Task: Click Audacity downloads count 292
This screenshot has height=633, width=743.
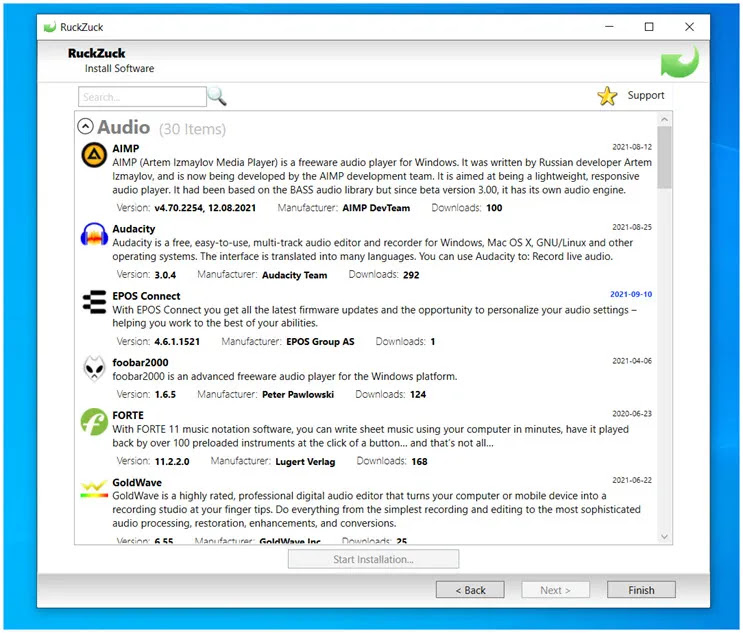Action: tap(411, 275)
